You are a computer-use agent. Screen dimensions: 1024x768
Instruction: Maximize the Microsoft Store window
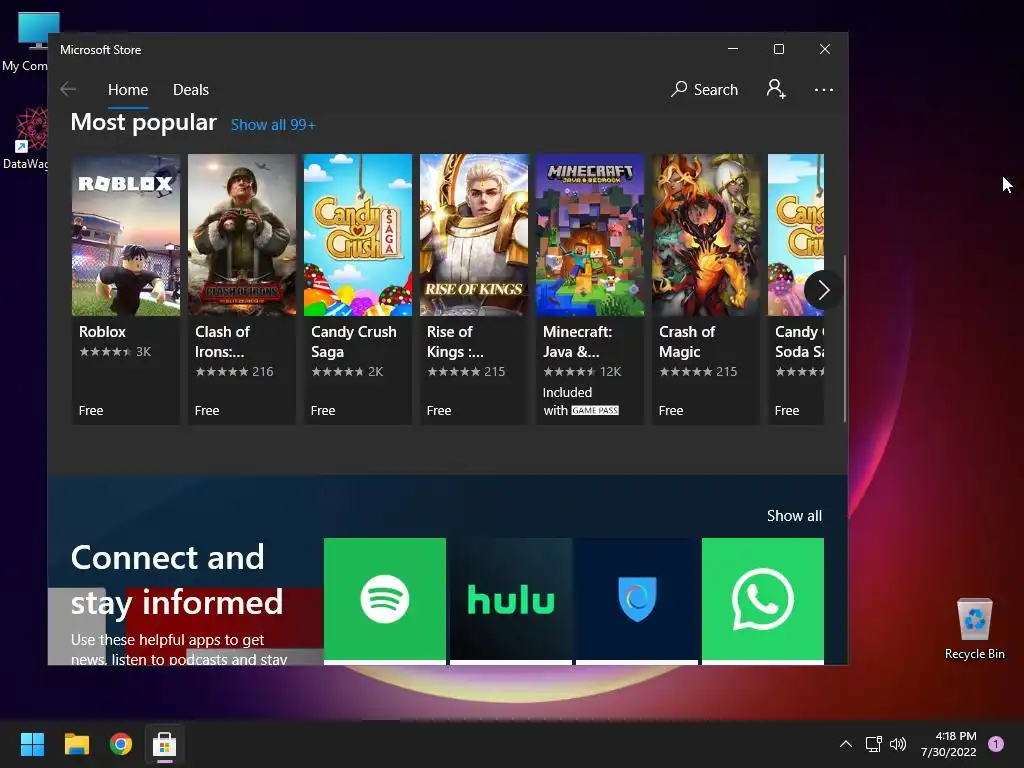click(778, 49)
